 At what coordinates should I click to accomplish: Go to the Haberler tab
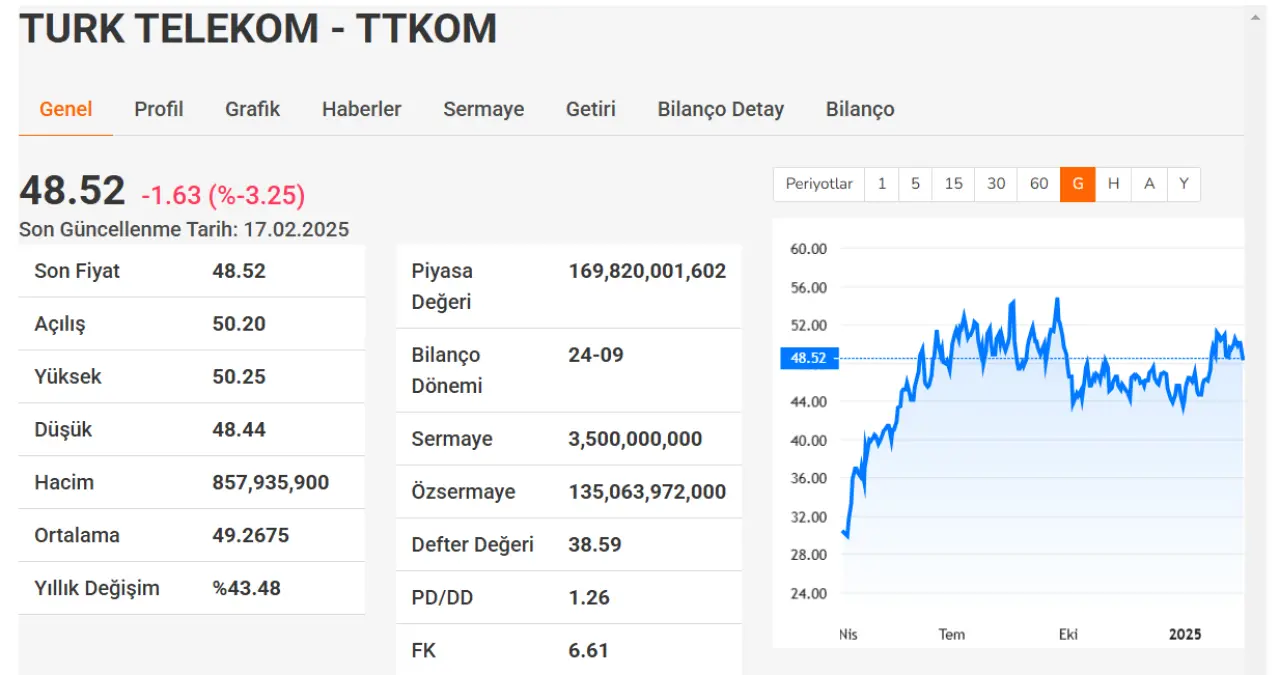tap(362, 109)
